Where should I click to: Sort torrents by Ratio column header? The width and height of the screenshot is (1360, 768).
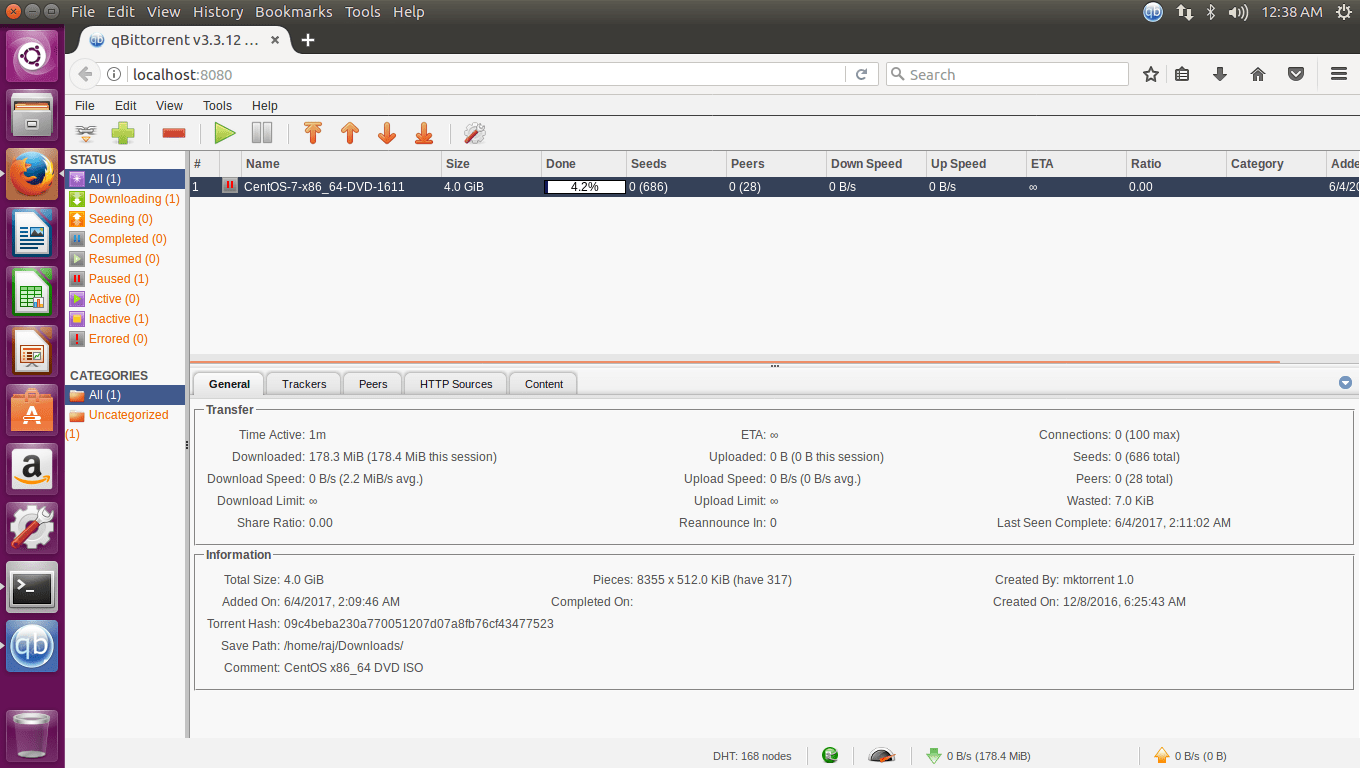(1176, 164)
